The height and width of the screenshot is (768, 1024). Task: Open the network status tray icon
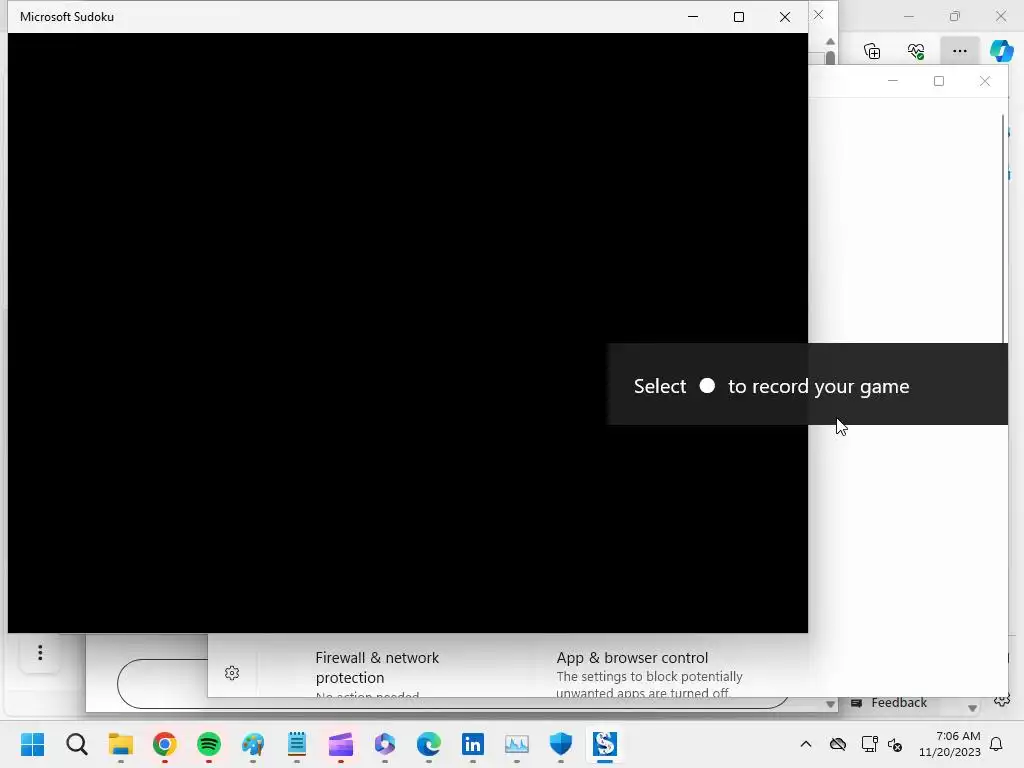click(869, 744)
